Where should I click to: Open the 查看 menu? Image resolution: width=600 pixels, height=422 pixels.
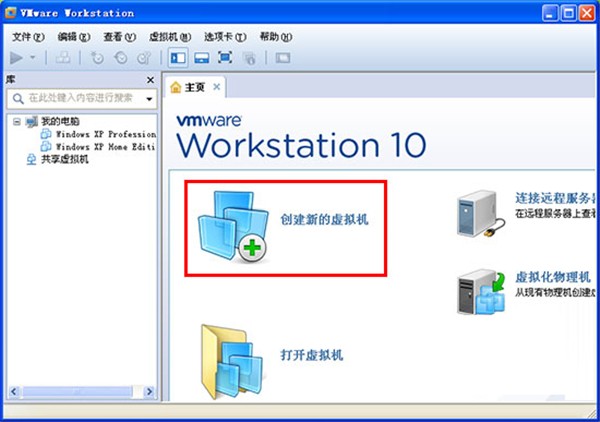point(119,37)
